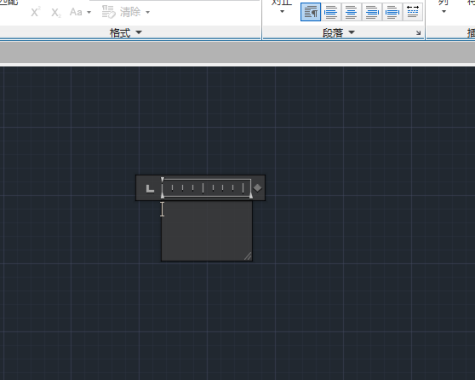Apply subscript formatting with the X₂ icon
Viewport: 475px width, 380px height.
pos(56,13)
